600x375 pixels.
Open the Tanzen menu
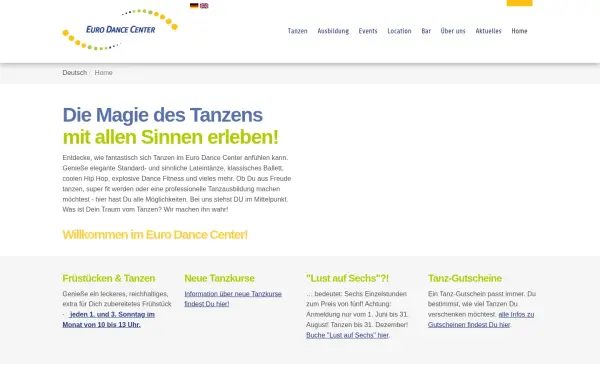pyautogui.click(x=297, y=31)
